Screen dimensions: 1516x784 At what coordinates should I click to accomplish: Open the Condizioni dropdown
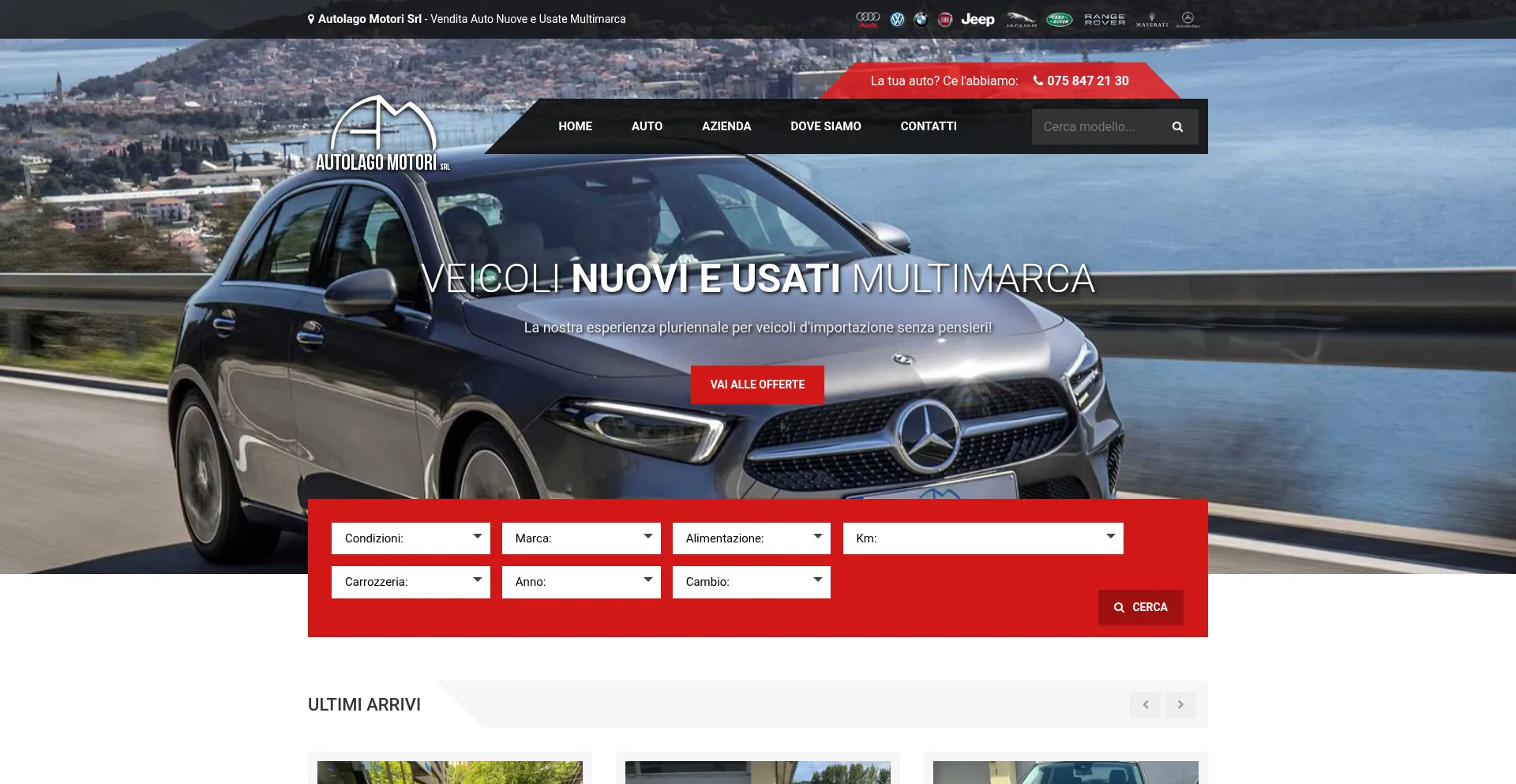click(x=411, y=538)
